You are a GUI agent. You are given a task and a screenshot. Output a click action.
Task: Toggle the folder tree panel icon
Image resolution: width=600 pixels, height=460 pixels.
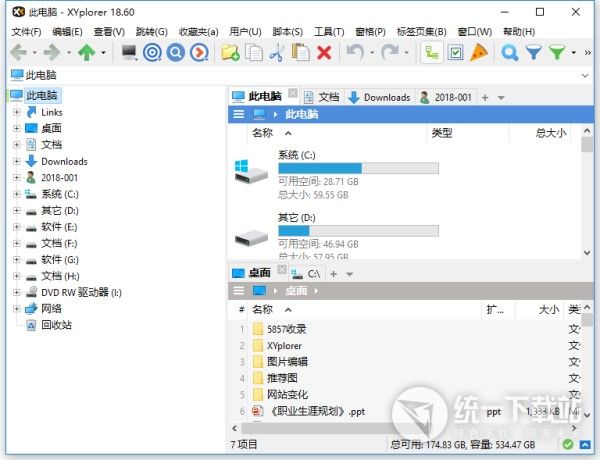[x=432, y=52]
